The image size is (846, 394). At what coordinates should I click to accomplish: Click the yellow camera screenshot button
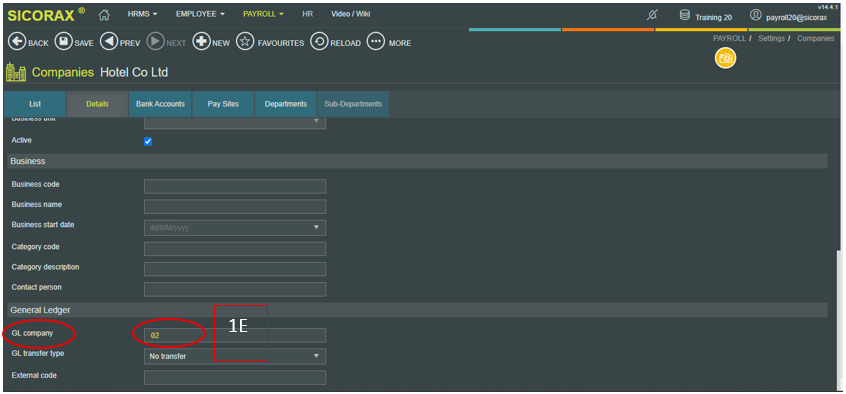pos(726,58)
